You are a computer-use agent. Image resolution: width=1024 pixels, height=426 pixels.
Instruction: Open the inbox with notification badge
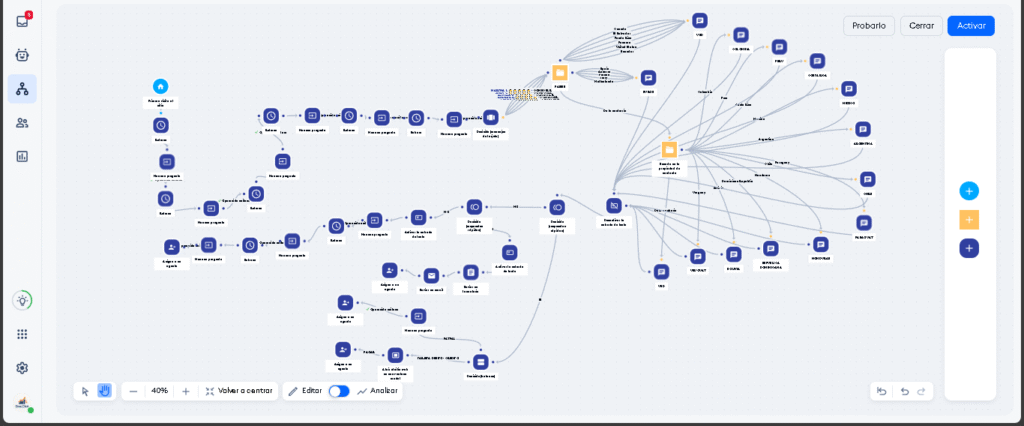coord(22,21)
